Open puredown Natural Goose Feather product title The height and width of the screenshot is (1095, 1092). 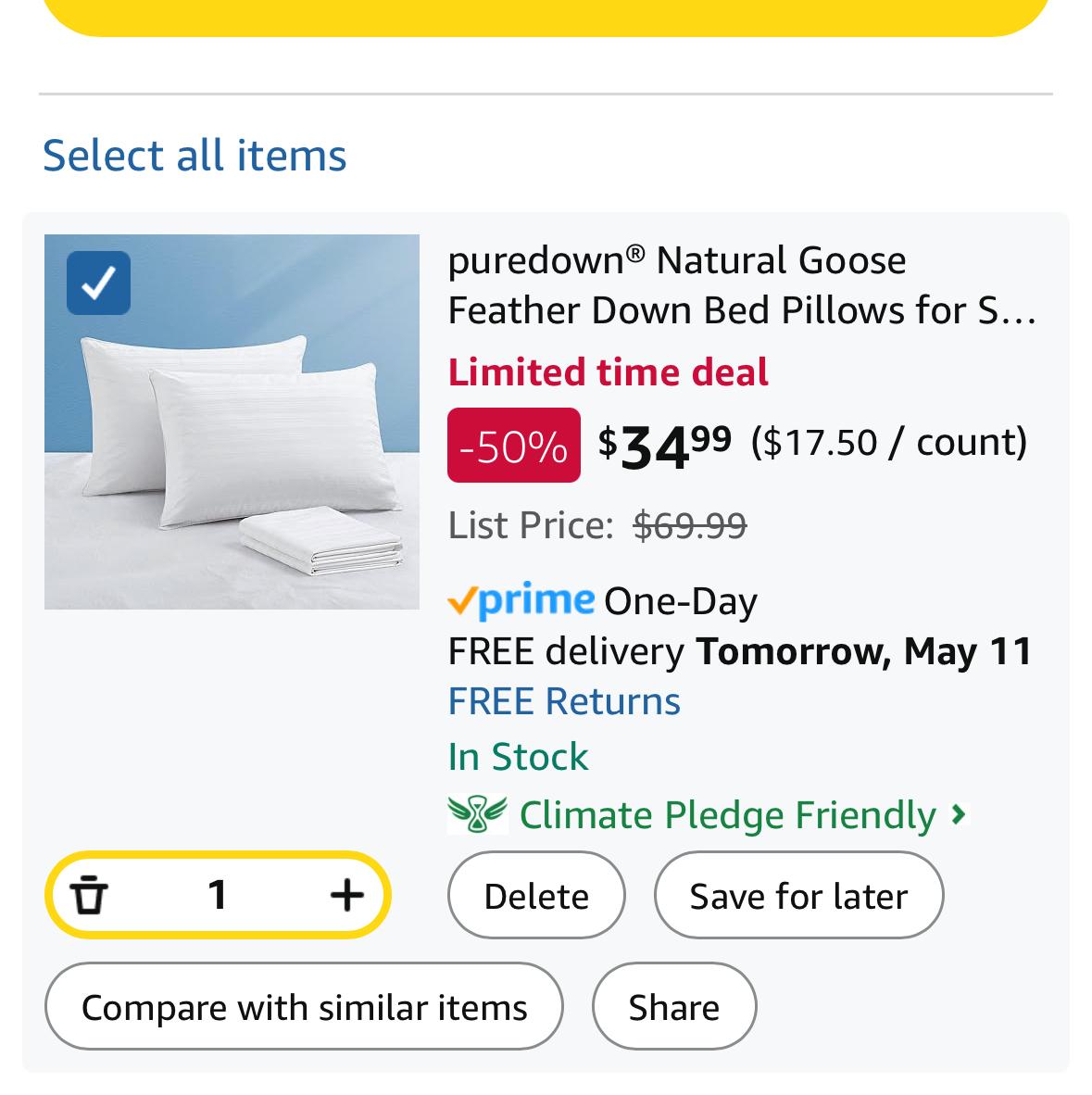coord(741,285)
